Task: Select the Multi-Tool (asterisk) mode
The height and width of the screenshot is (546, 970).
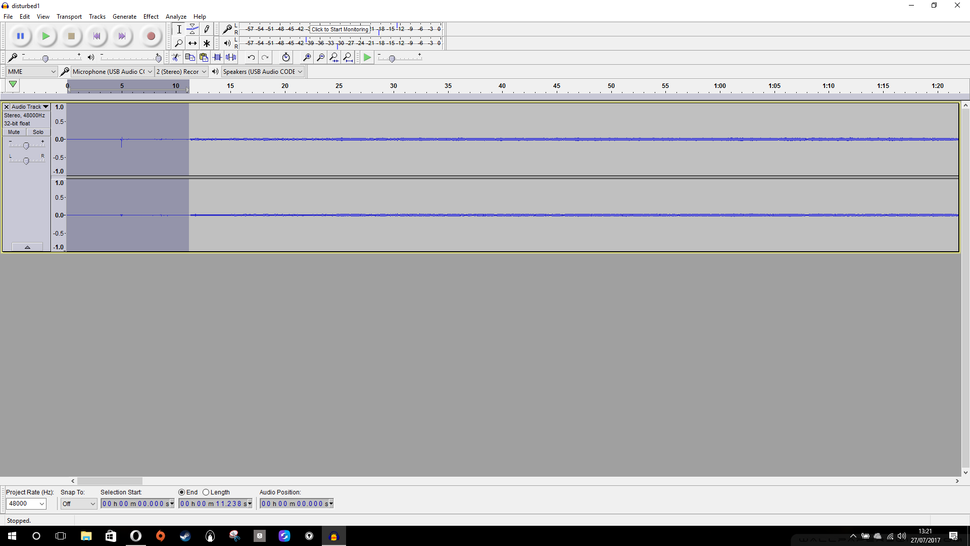Action: tap(207, 43)
